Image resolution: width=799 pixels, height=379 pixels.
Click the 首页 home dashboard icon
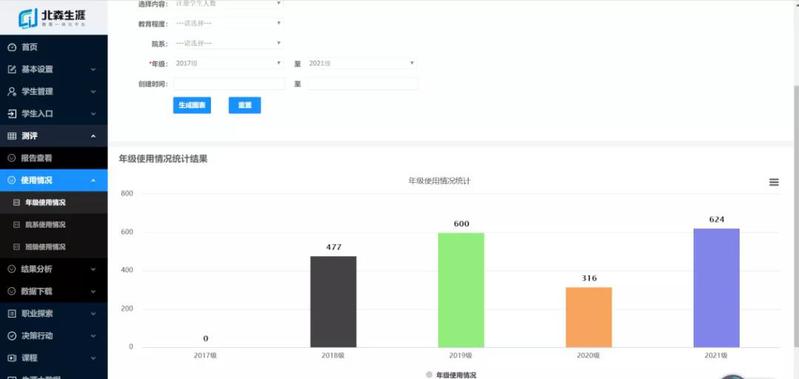pos(12,47)
